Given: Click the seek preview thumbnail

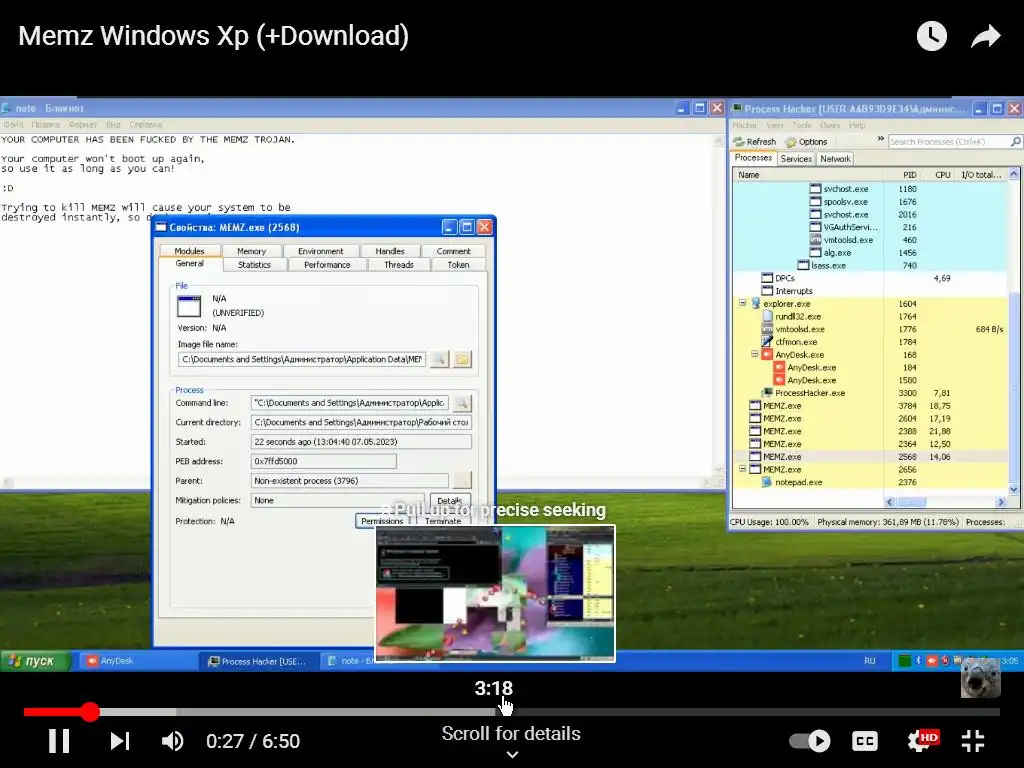Looking at the screenshot, I should pyautogui.click(x=495, y=594).
